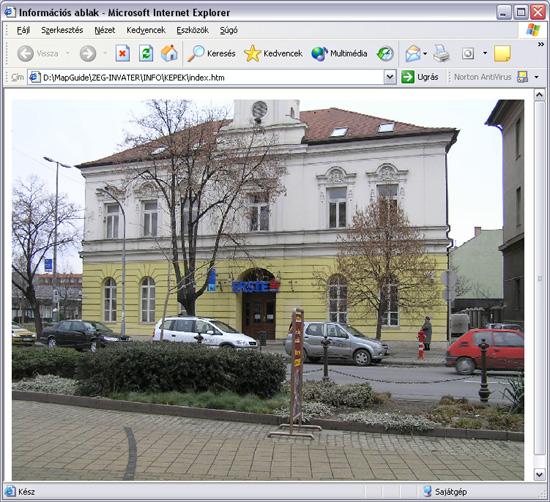Click the building photo in page
The width and height of the screenshot is (550, 502).
click(268, 290)
